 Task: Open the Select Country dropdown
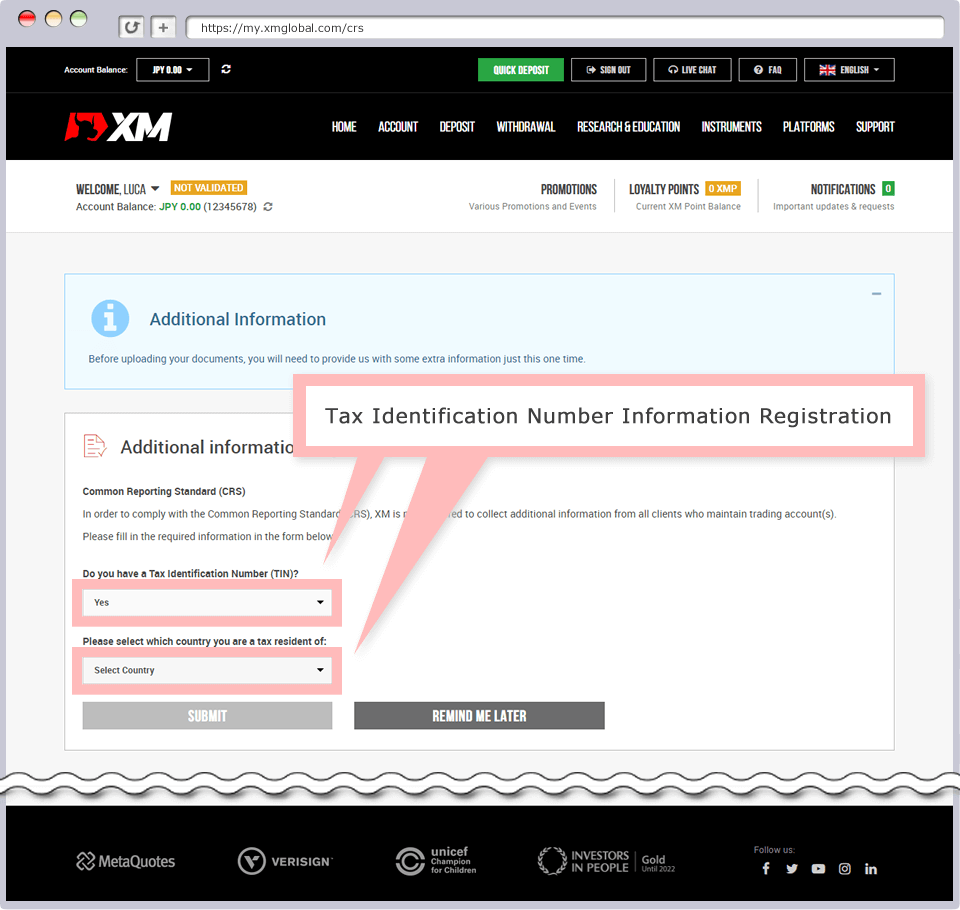[207, 670]
